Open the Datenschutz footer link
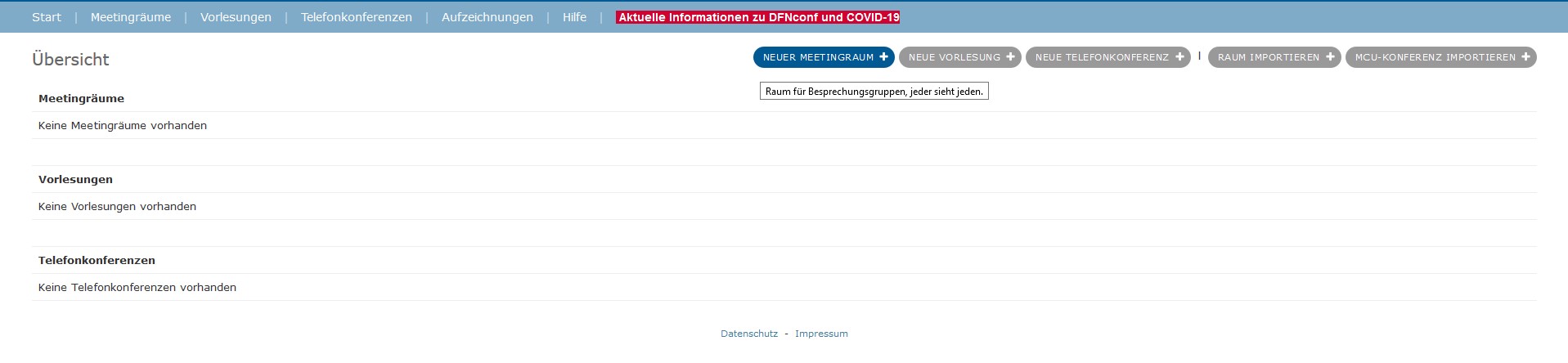The height and width of the screenshot is (363, 1568). pyautogui.click(x=749, y=334)
